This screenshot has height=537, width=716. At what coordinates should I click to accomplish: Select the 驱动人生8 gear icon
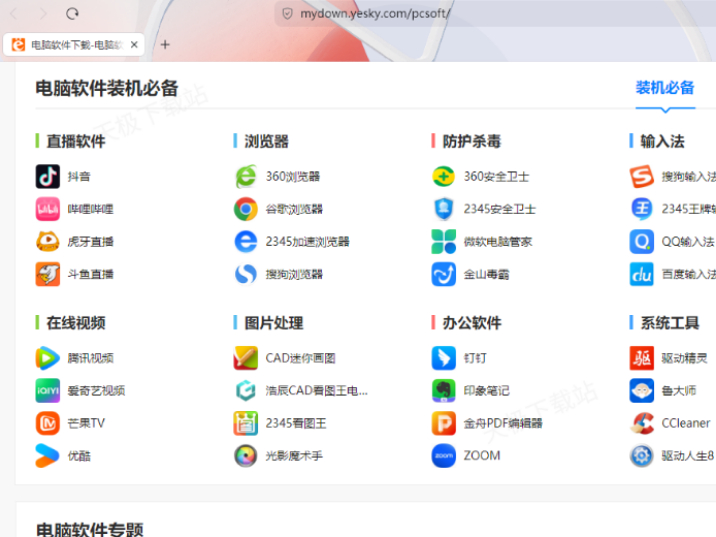click(x=642, y=456)
